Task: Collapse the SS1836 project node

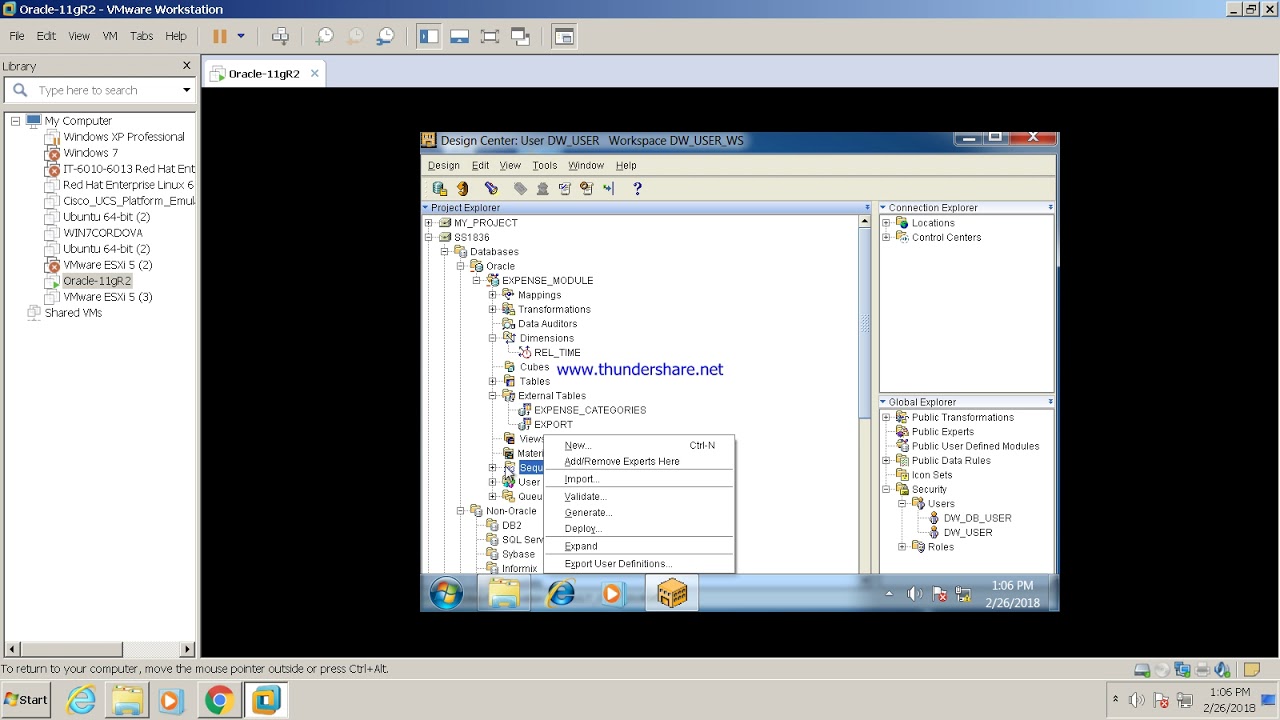Action: 429,237
